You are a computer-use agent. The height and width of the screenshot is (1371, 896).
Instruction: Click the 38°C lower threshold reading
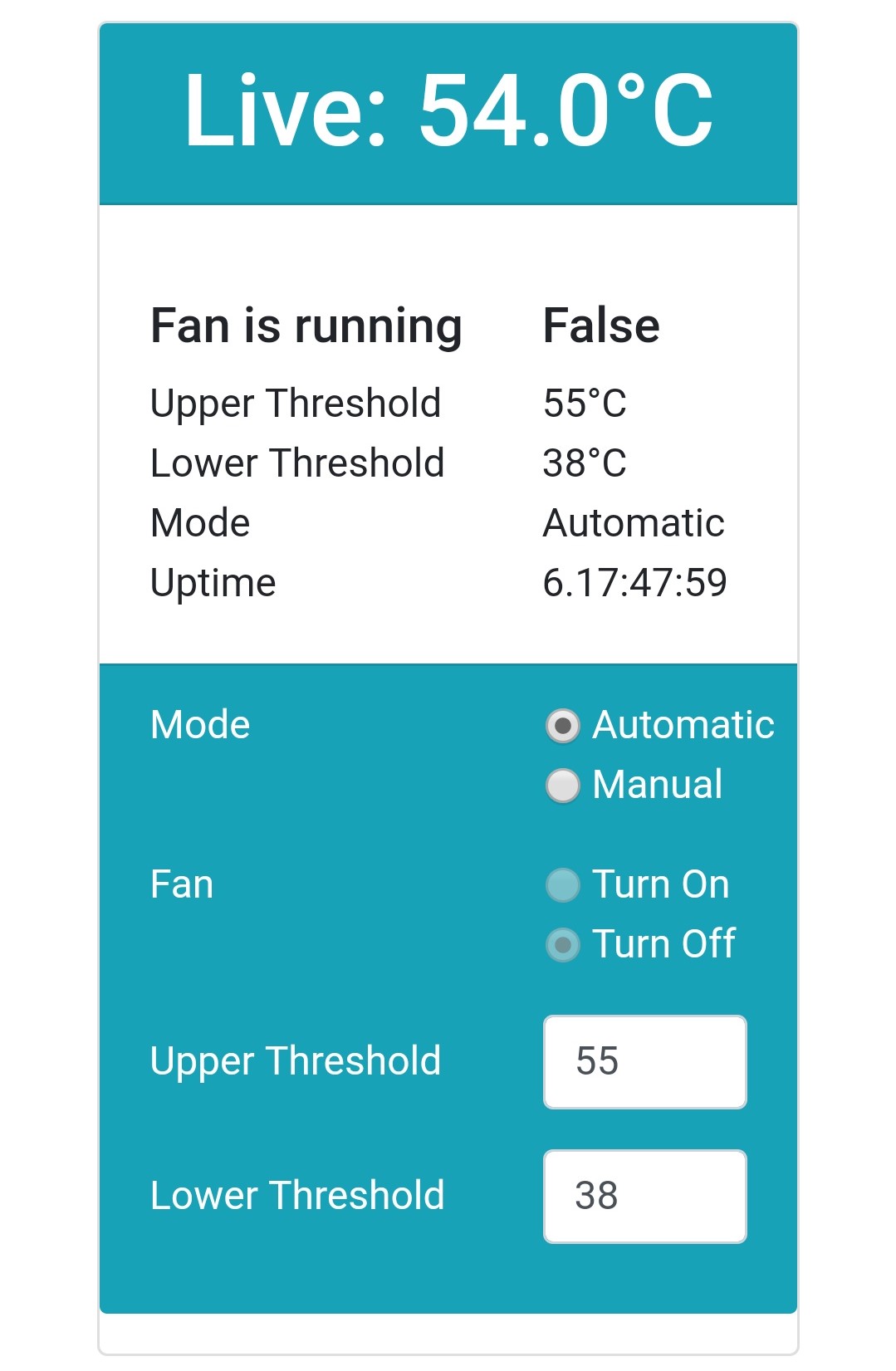(x=585, y=463)
